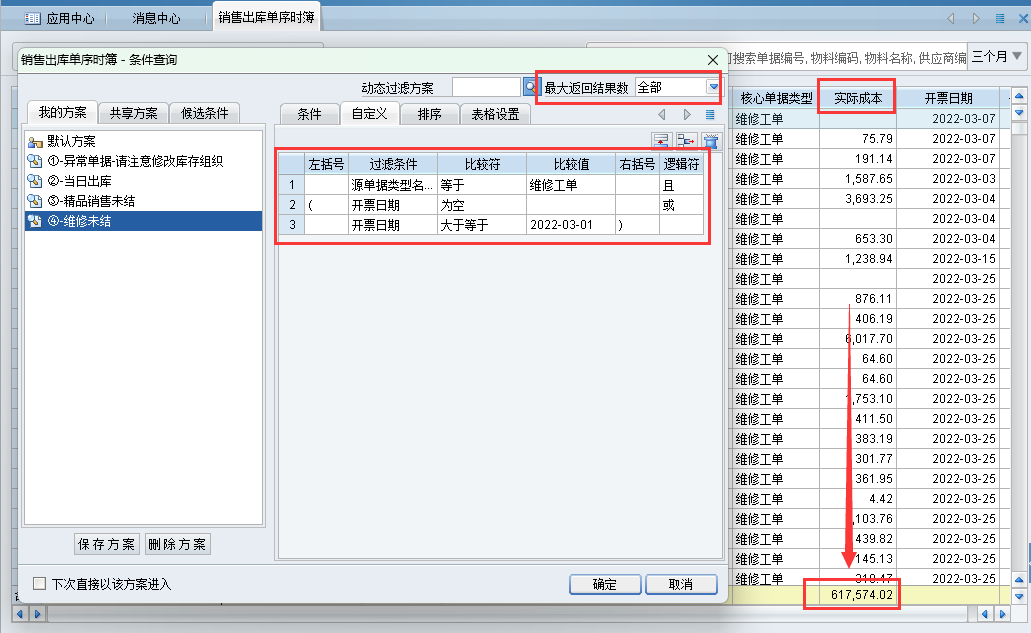This screenshot has height=633, width=1031.
Task: Toggle 下次直接以该方案进入 checkbox
Action: (40, 584)
